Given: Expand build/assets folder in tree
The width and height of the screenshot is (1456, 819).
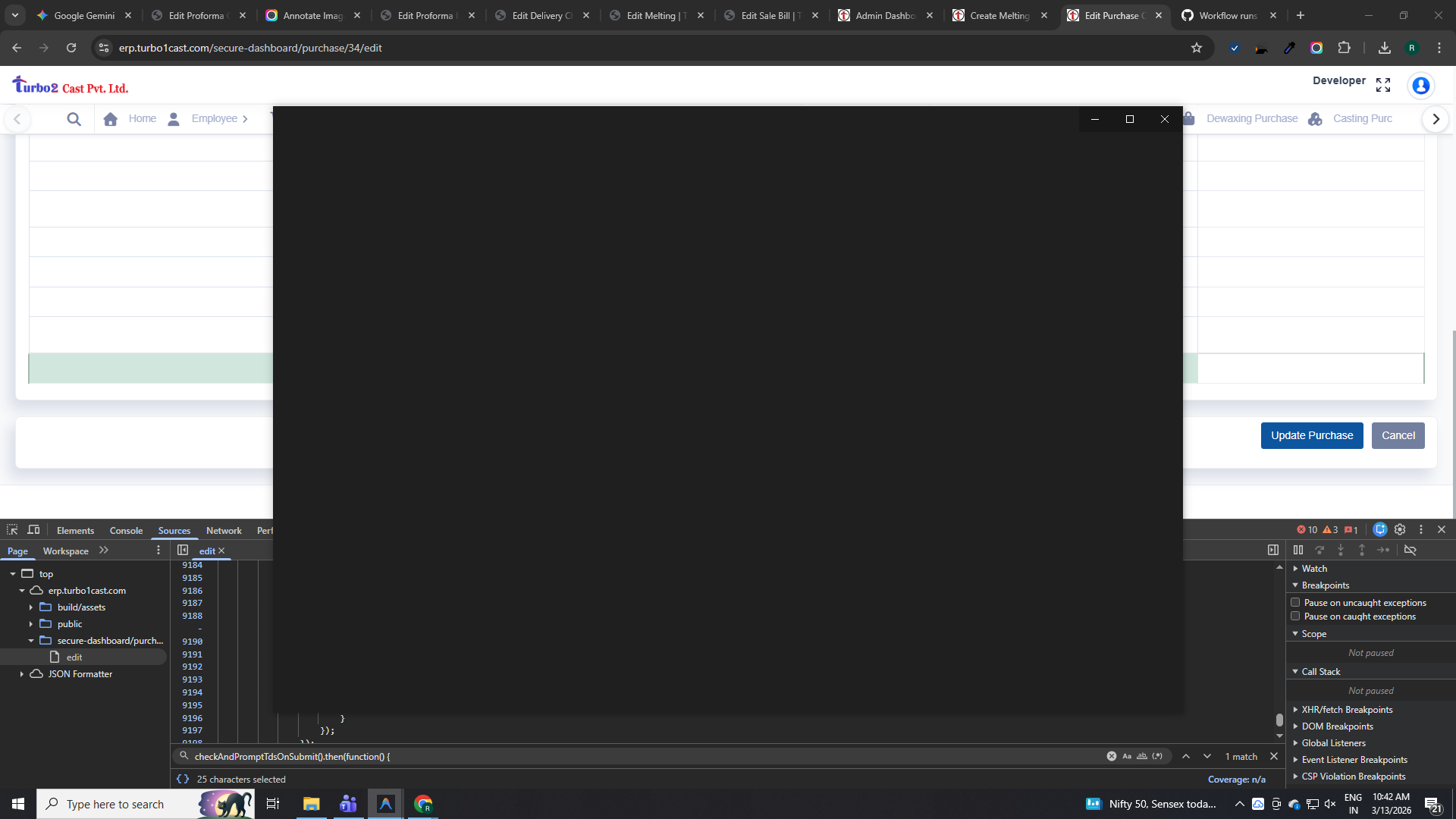Looking at the screenshot, I should (x=31, y=607).
